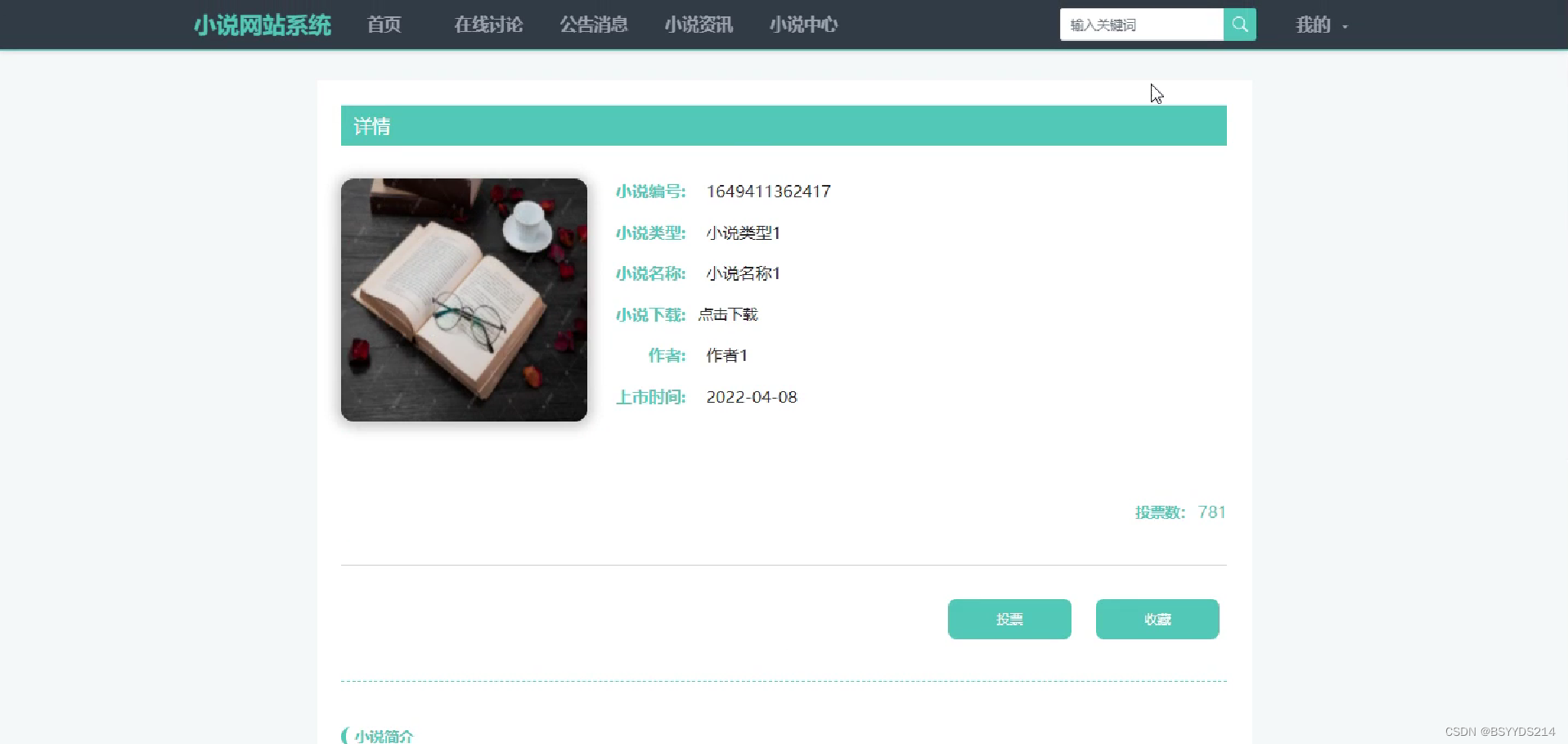Image resolution: width=1568 pixels, height=744 pixels.
Task: Open 小说中心 from the navigation bar
Action: 803,25
